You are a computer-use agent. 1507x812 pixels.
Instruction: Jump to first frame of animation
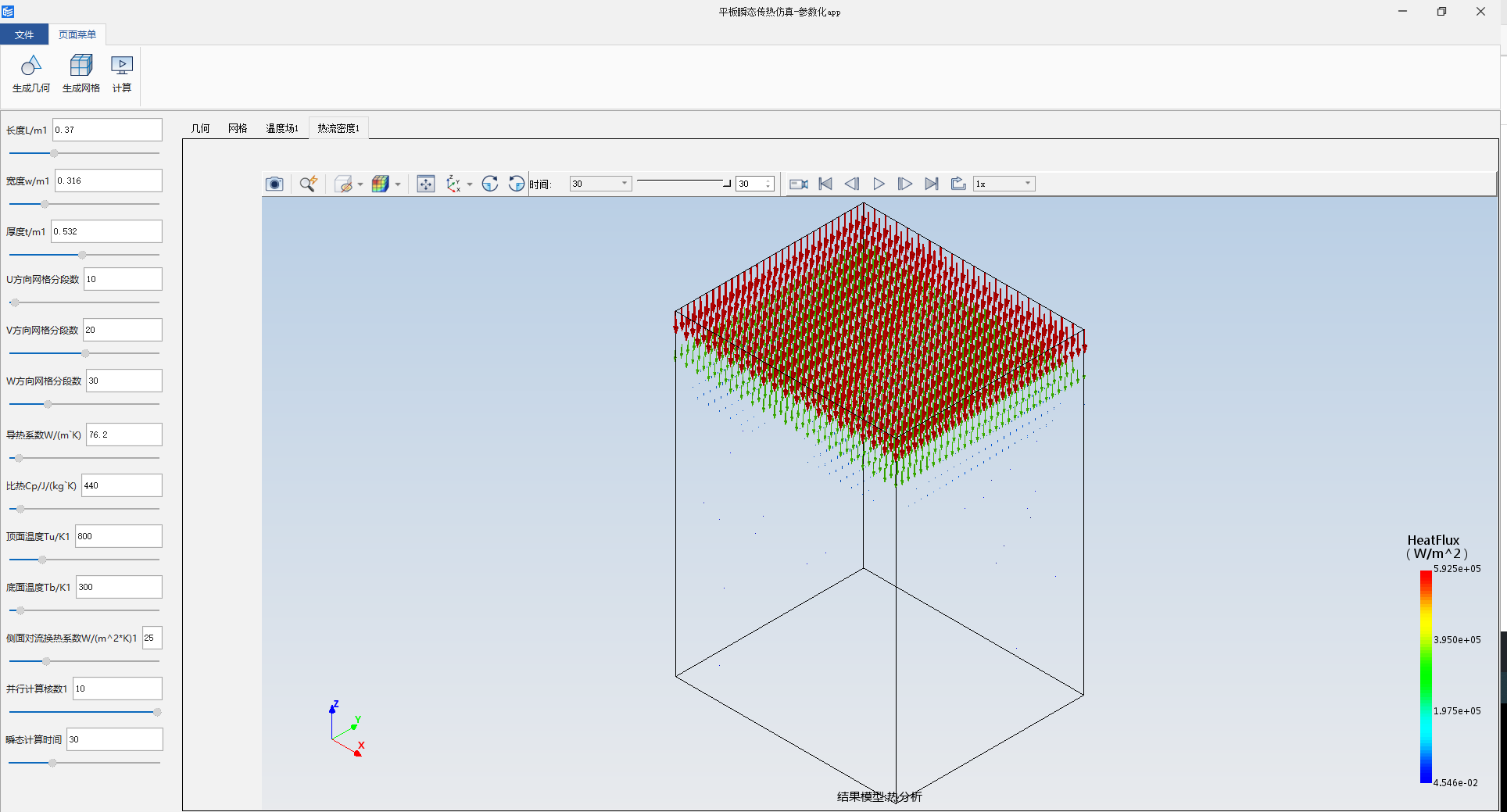825,184
